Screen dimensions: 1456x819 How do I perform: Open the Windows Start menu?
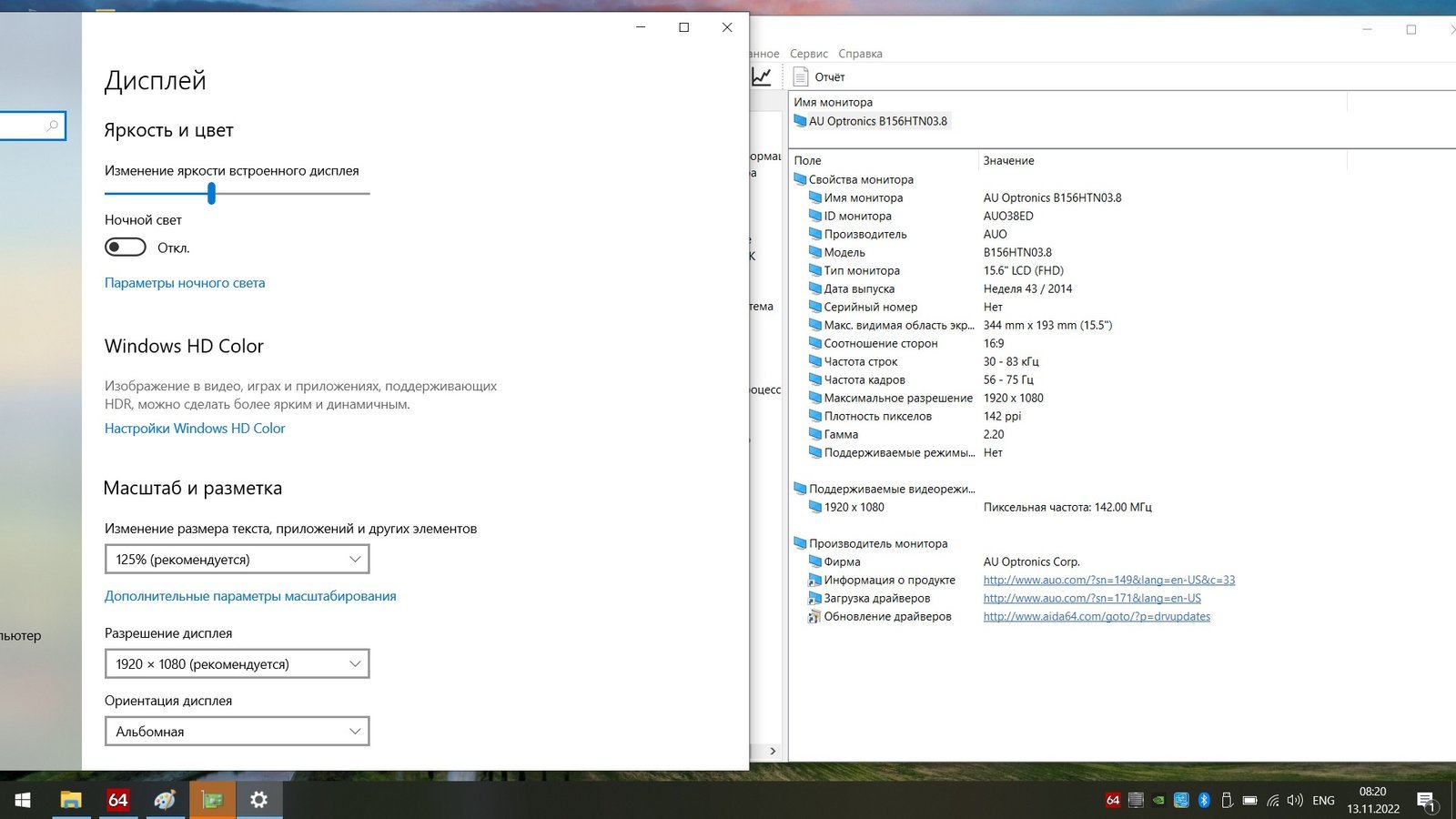(23, 800)
